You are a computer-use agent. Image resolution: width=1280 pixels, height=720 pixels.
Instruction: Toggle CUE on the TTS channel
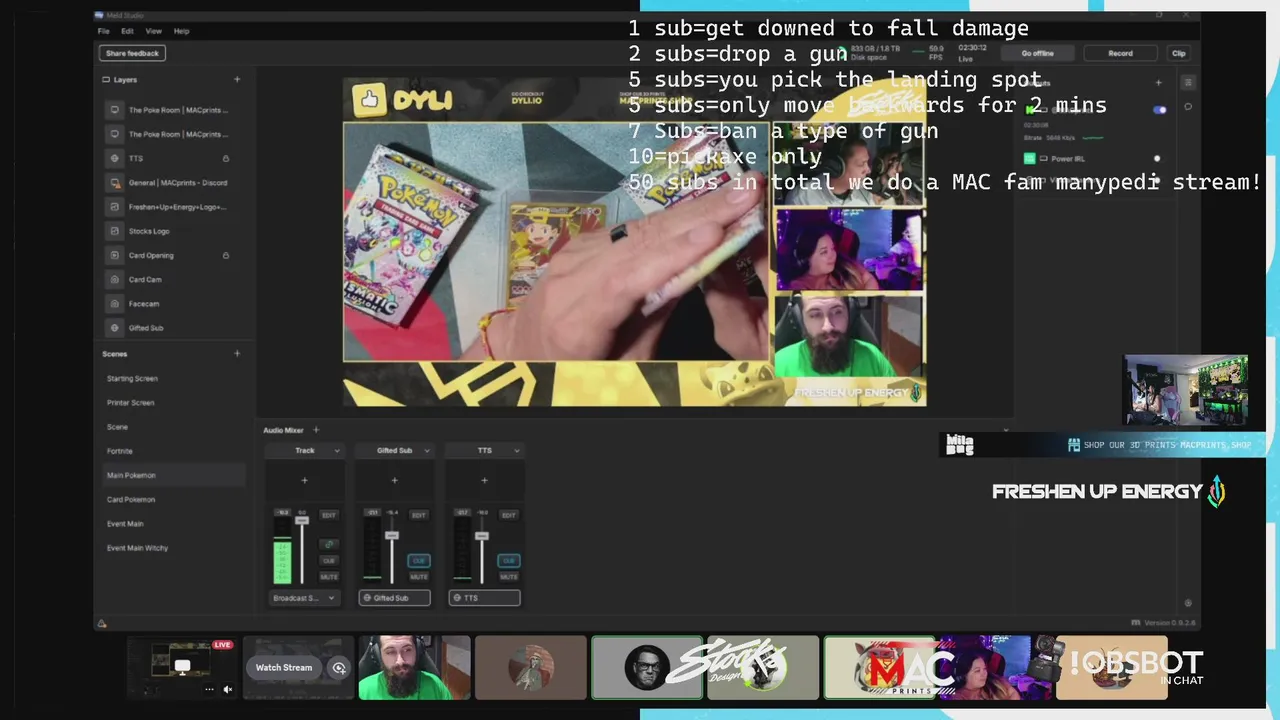point(508,561)
